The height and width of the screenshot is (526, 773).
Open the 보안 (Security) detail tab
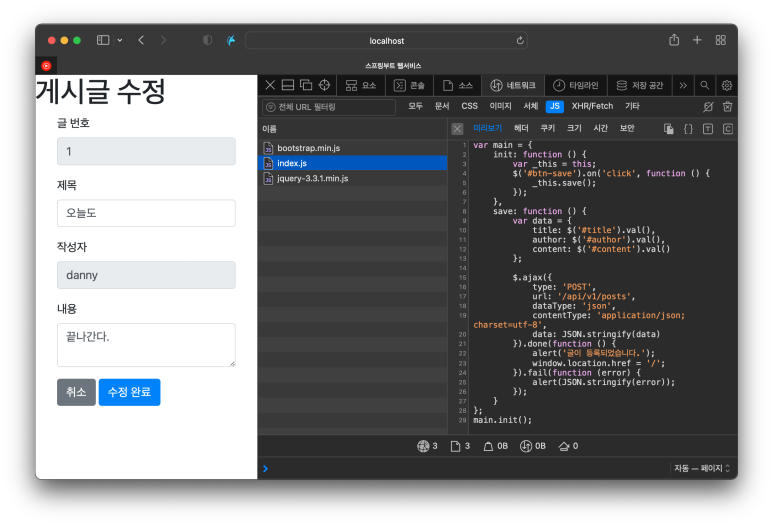click(627, 128)
